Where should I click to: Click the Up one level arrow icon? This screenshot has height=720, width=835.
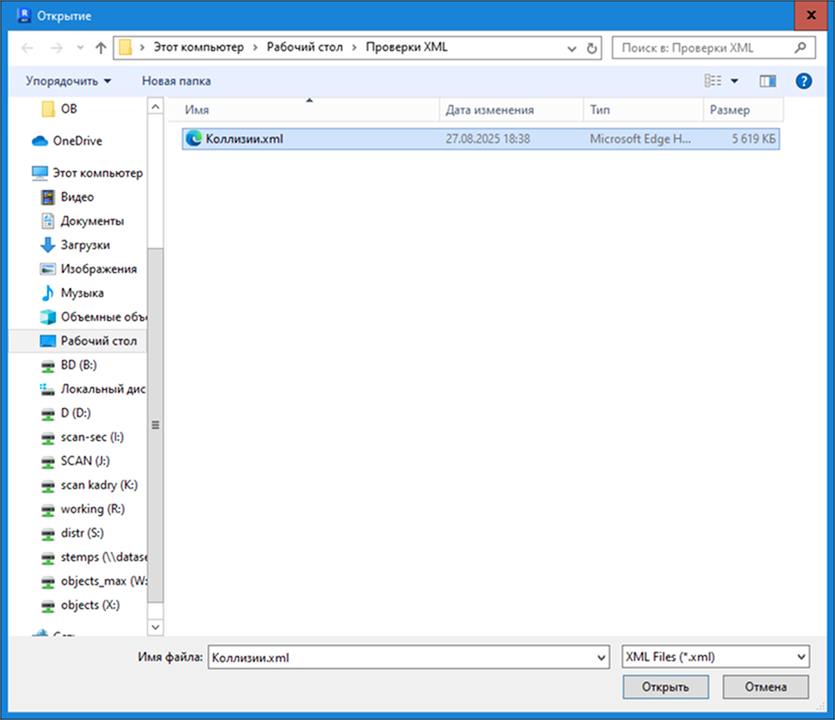[100, 48]
